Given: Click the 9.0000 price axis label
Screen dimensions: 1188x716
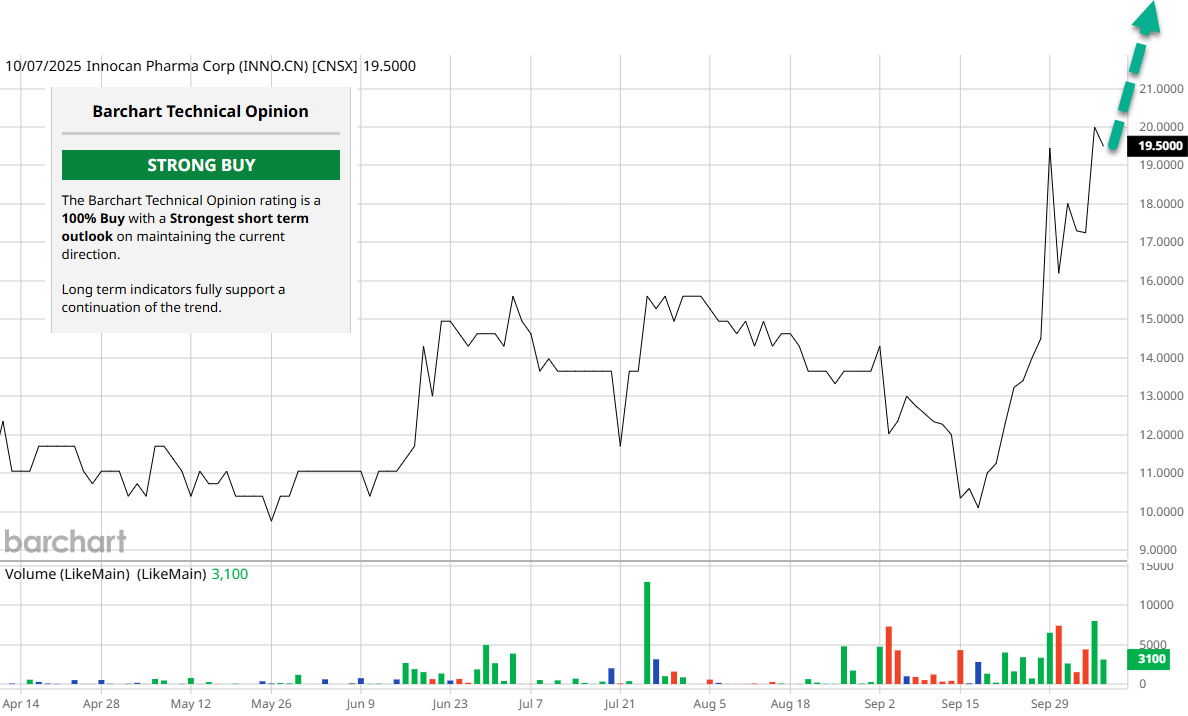Looking at the screenshot, I should pyautogui.click(x=1157, y=550).
